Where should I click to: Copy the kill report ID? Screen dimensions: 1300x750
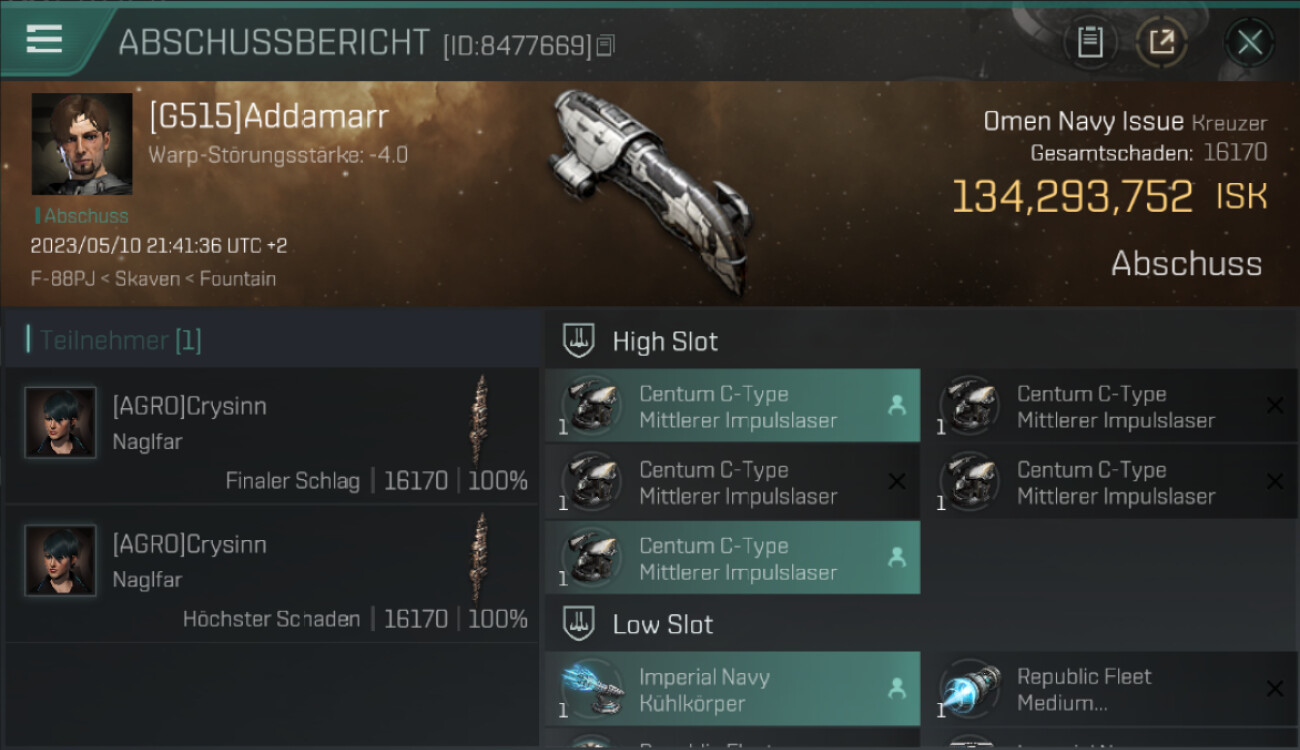[605, 45]
